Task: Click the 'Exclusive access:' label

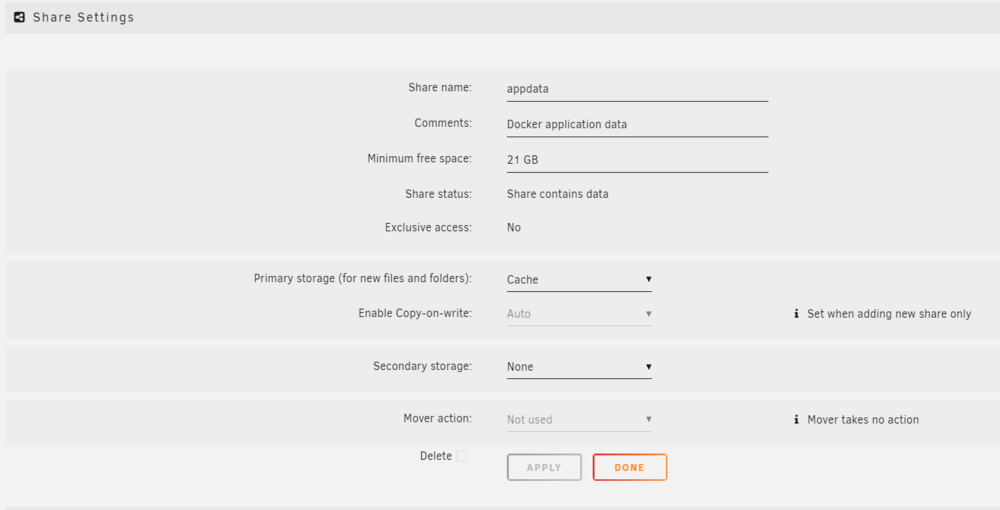Action: 429,228
